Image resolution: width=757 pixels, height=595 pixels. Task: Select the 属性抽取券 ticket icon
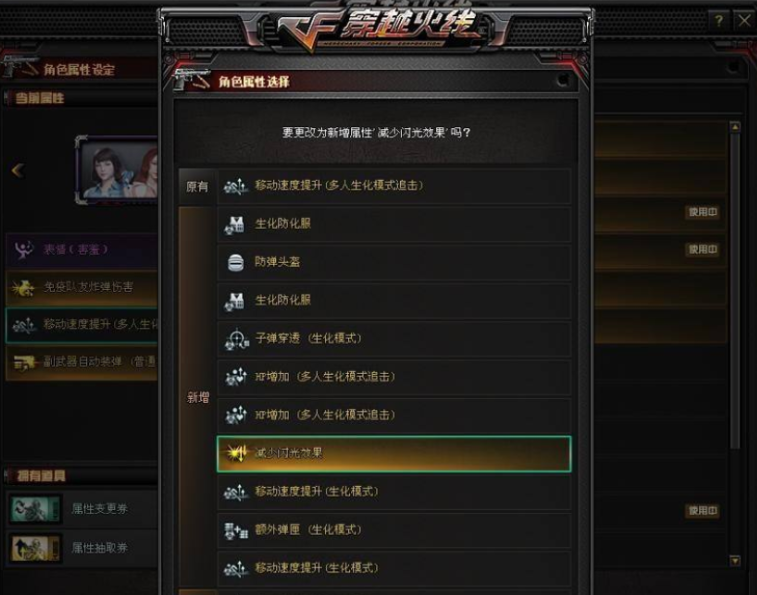point(36,548)
